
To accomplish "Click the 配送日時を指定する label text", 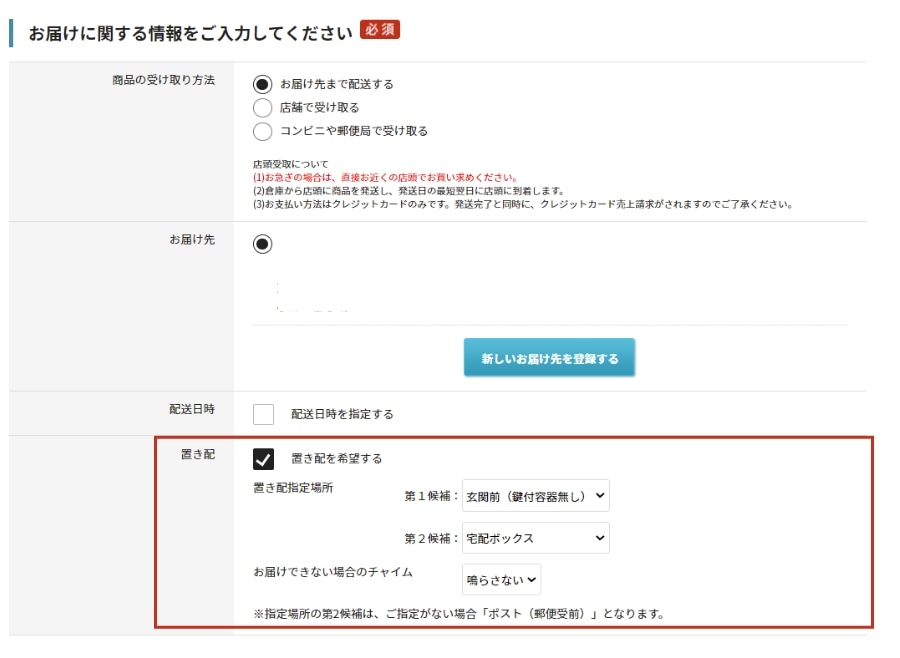I will 342,414.
